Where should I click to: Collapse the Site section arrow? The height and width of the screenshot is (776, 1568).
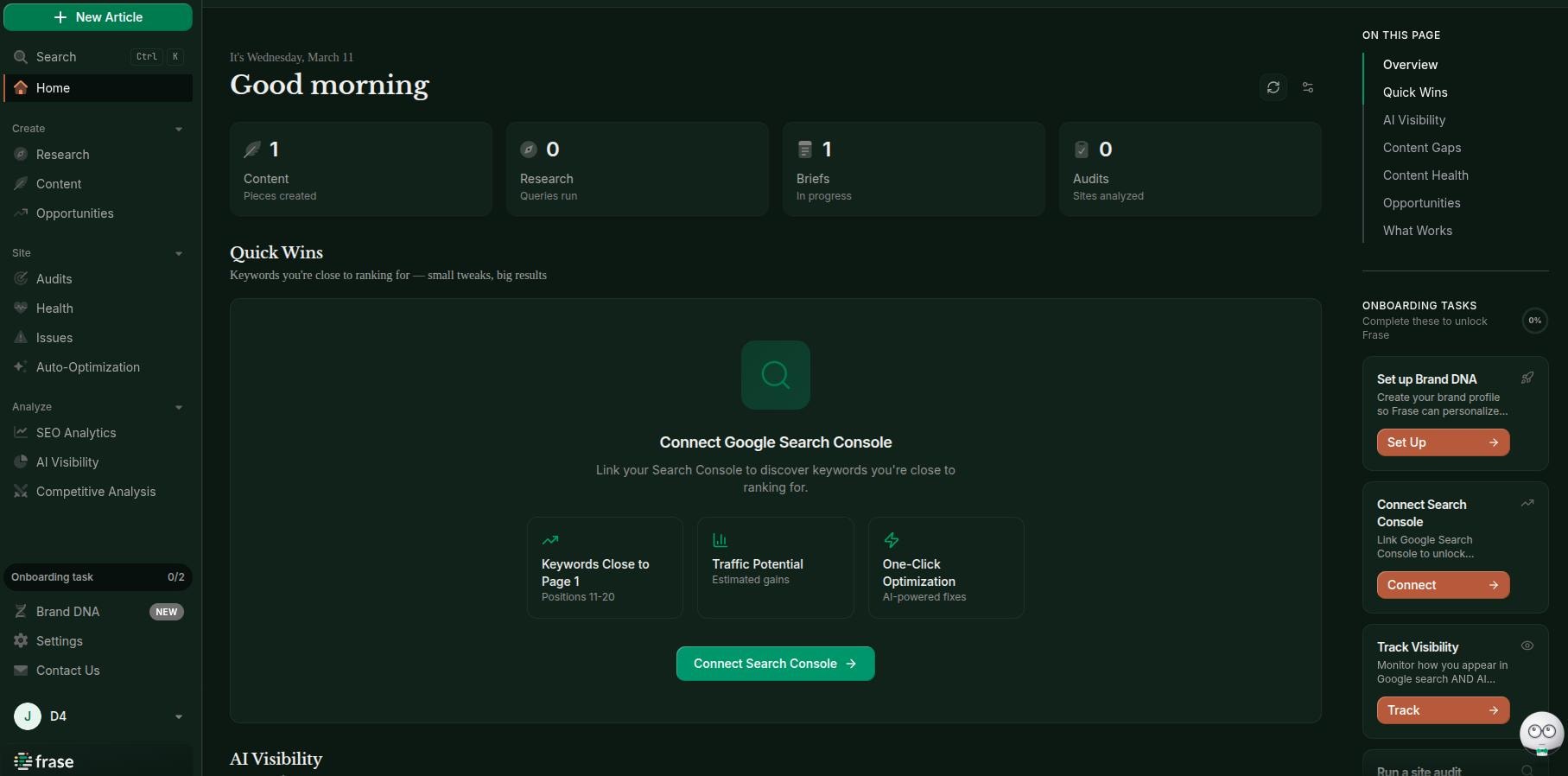pos(179,253)
